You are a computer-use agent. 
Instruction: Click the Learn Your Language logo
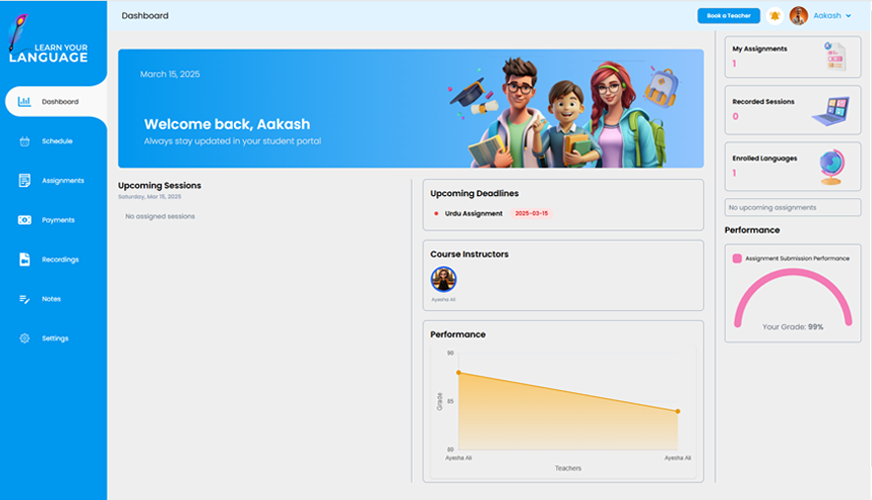48,45
